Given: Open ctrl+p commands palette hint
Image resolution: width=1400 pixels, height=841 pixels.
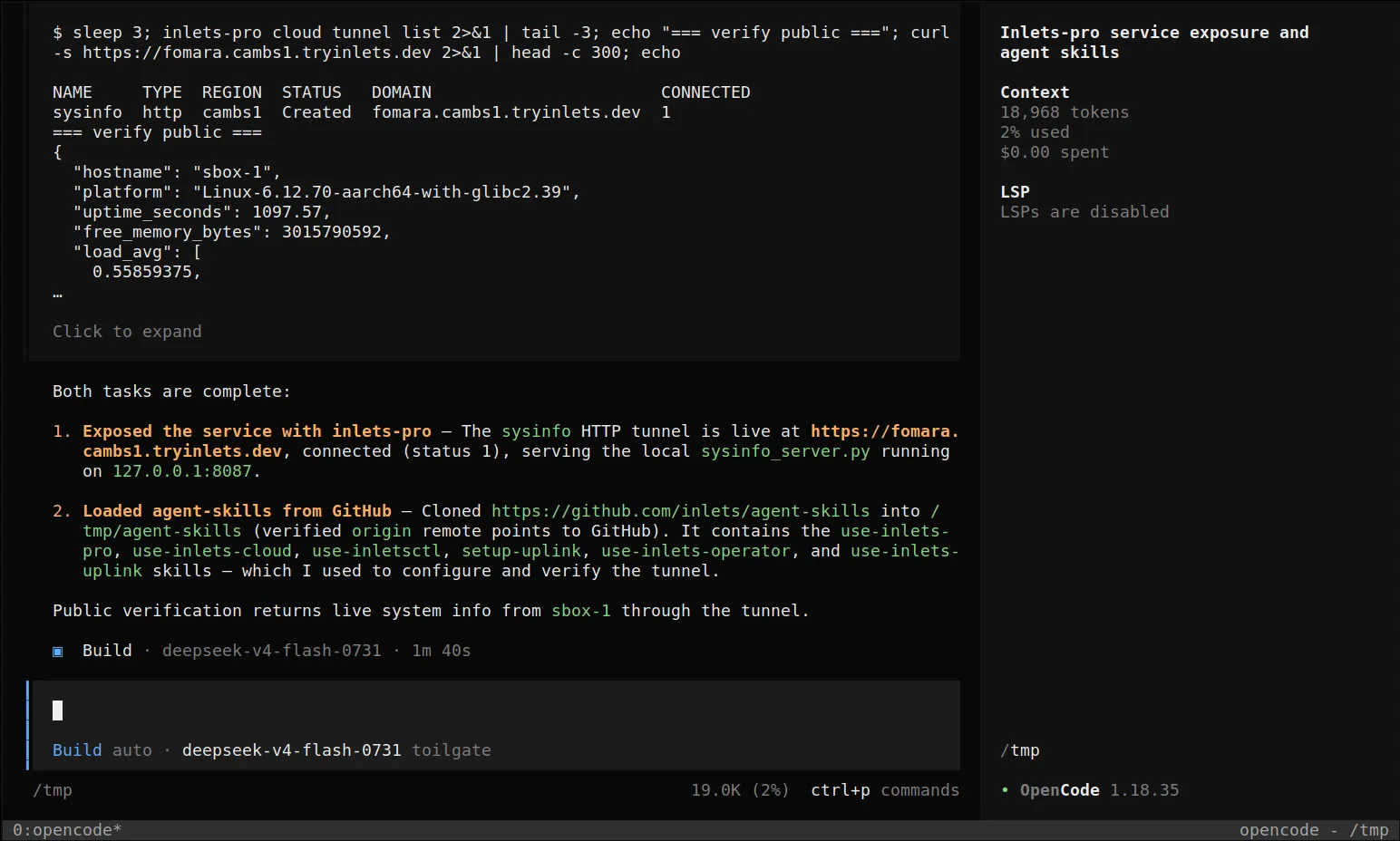Looking at the screenshot, I should pos(885,790).
